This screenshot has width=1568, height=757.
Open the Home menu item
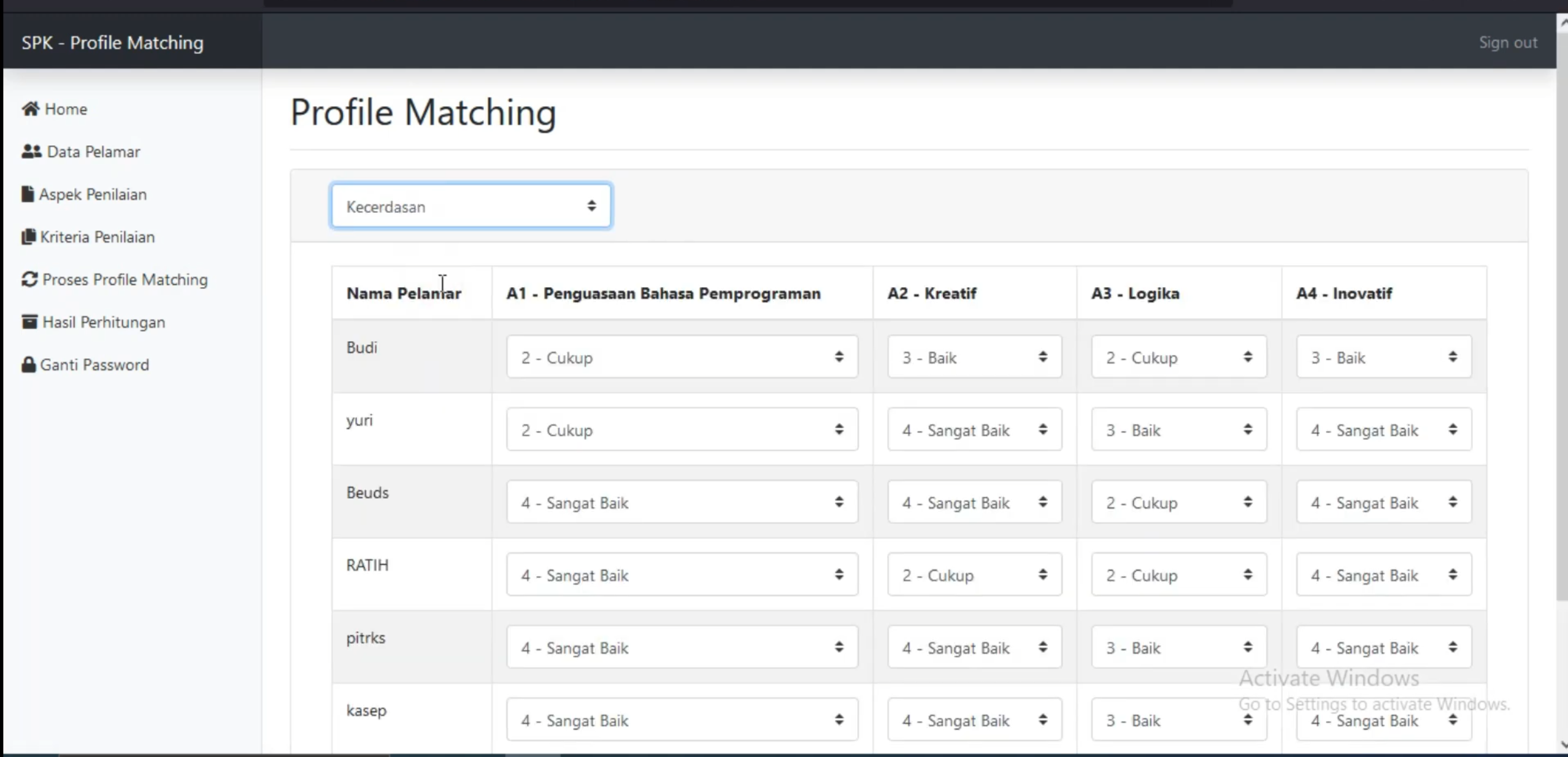click(66, 109)
